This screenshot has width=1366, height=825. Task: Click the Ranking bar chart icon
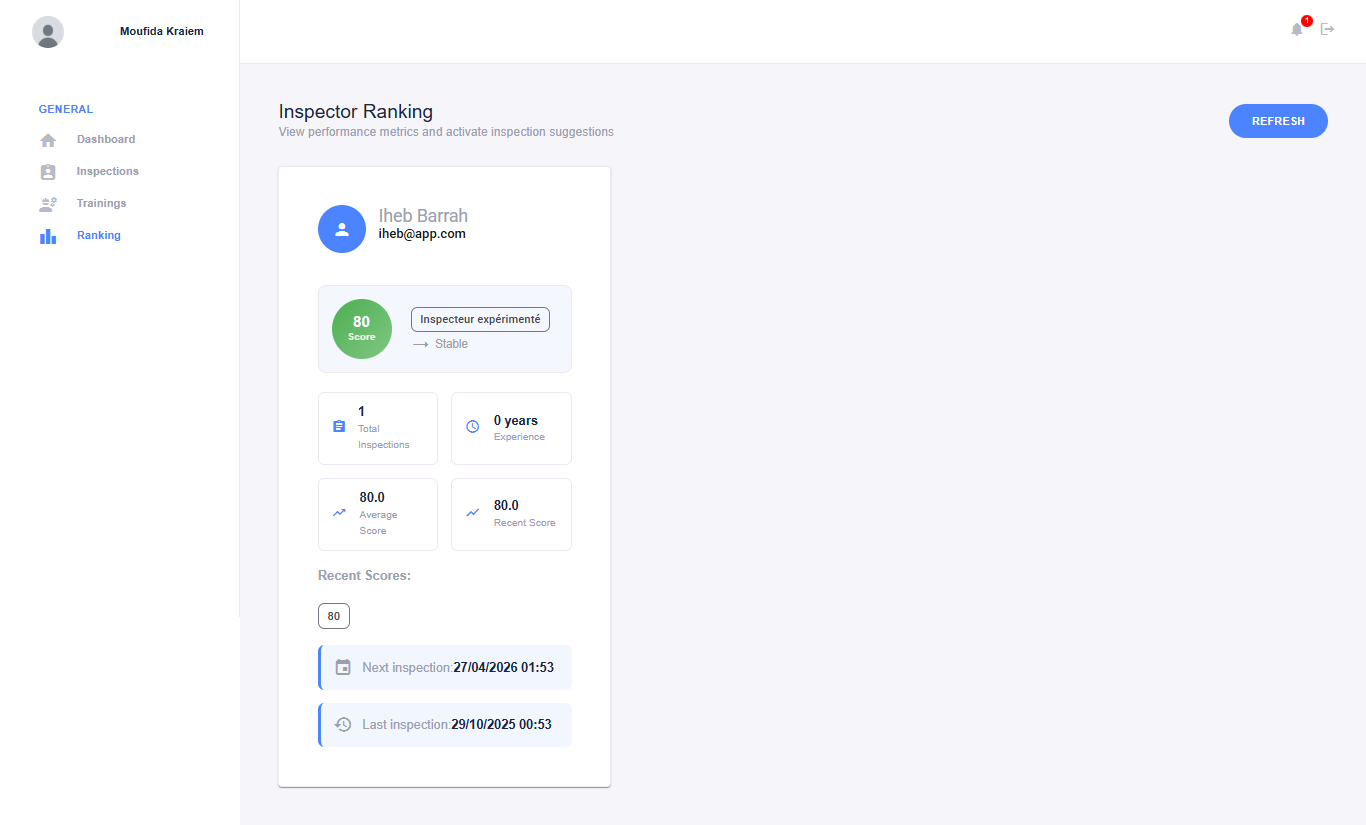[x=48, y=236]
